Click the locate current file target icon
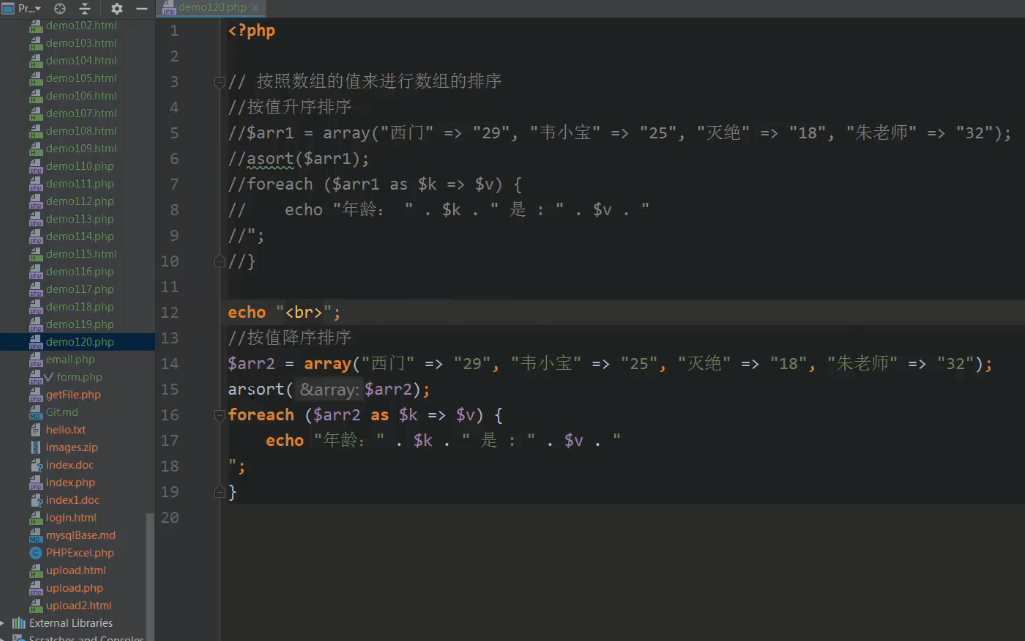Viewport: 1025px width, 641px height. [60, 8]
